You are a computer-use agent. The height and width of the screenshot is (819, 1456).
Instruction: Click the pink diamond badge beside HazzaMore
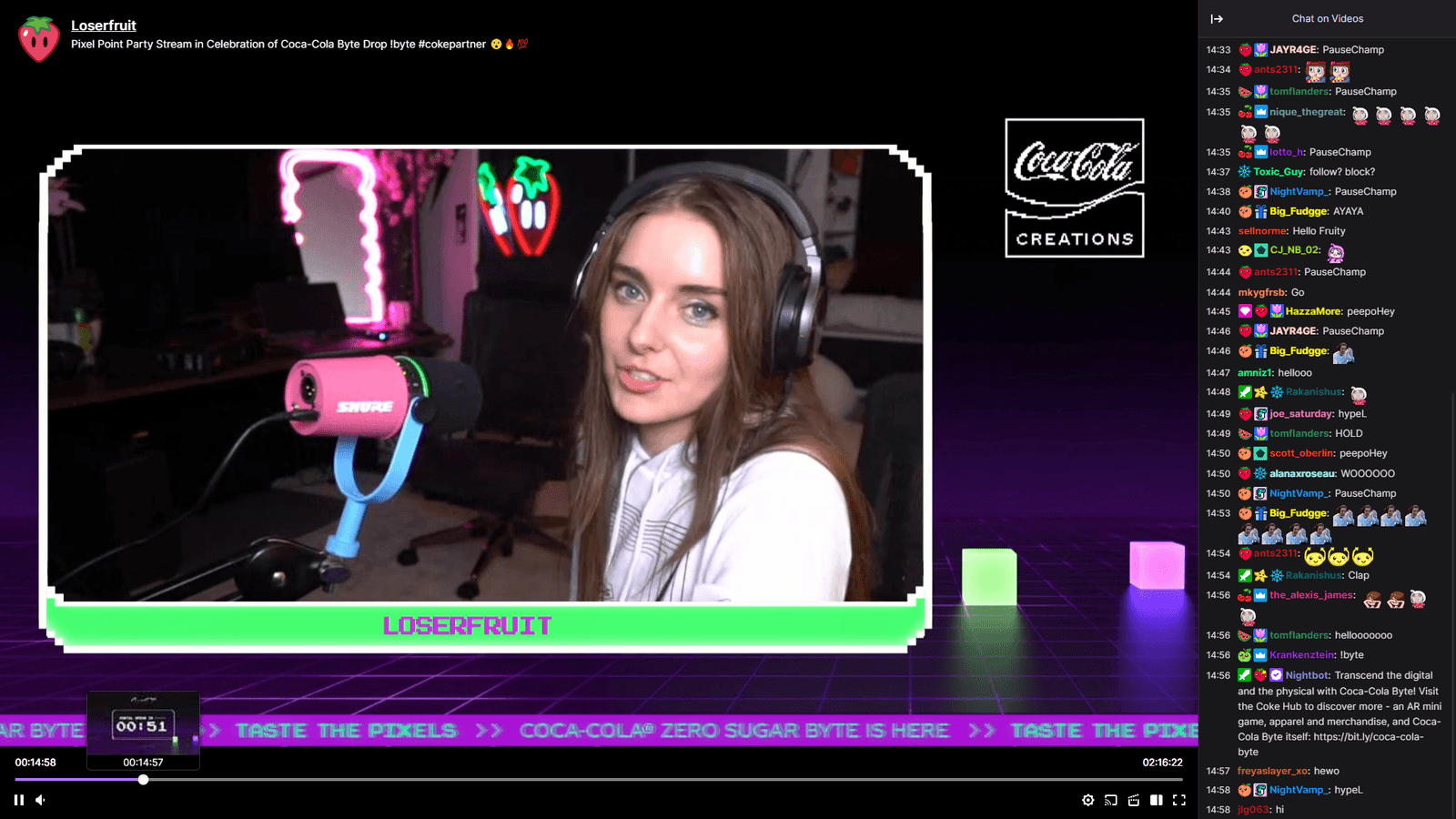point(1245,311)
